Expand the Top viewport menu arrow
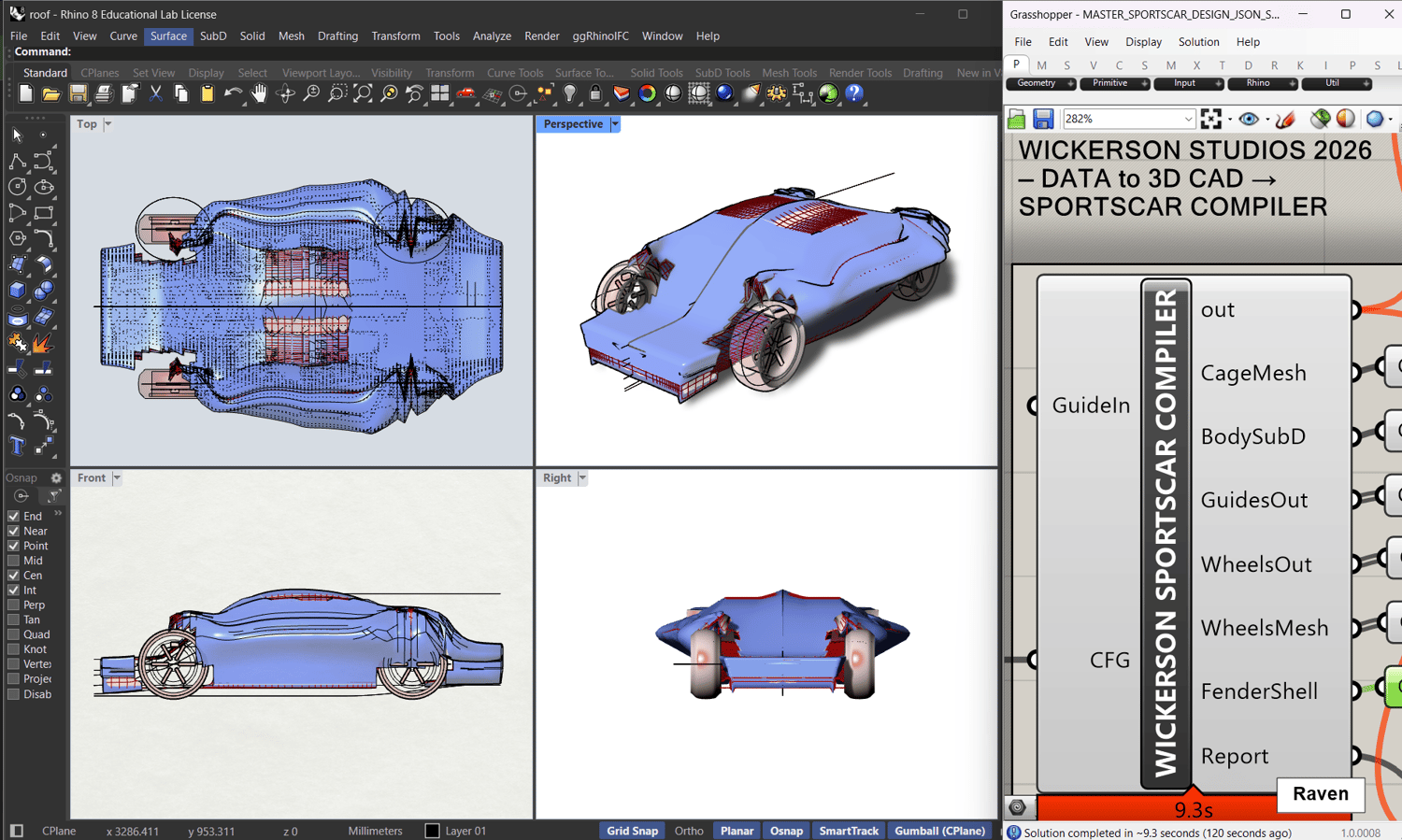1402x840 pixels. click(x=107, y=124)
